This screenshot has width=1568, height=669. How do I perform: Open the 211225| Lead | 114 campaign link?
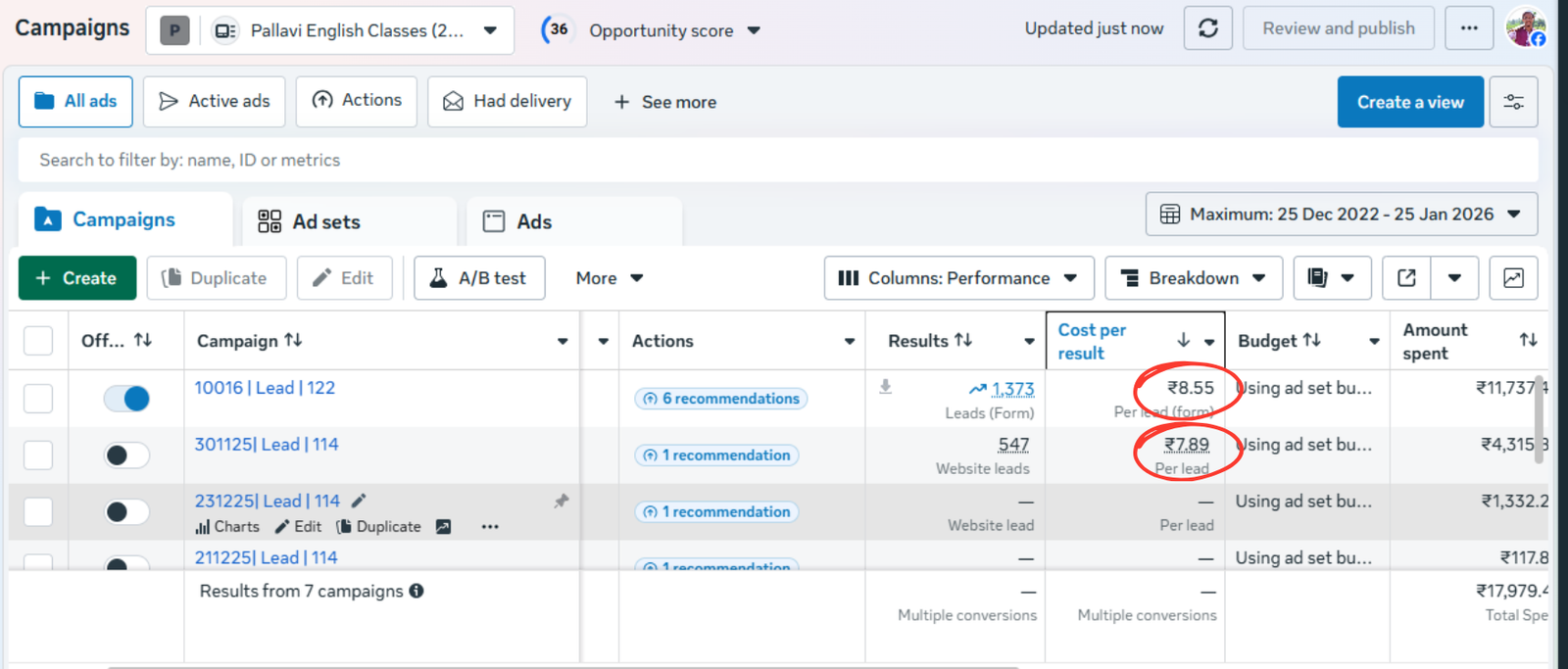pos(266,557)
